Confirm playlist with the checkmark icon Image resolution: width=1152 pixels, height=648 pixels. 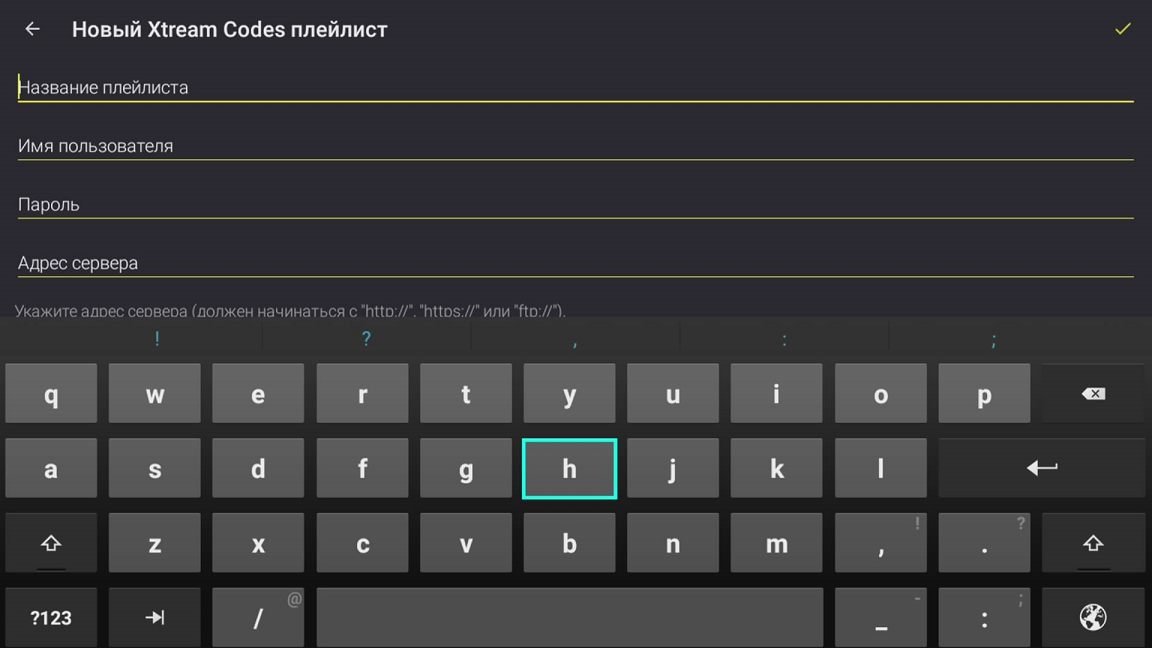point(1122,29)
